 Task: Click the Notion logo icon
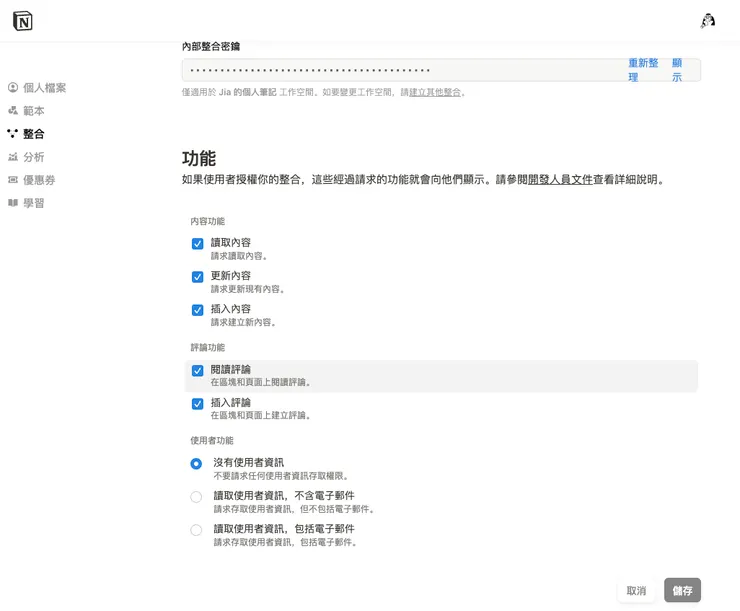tap(23, 21)
